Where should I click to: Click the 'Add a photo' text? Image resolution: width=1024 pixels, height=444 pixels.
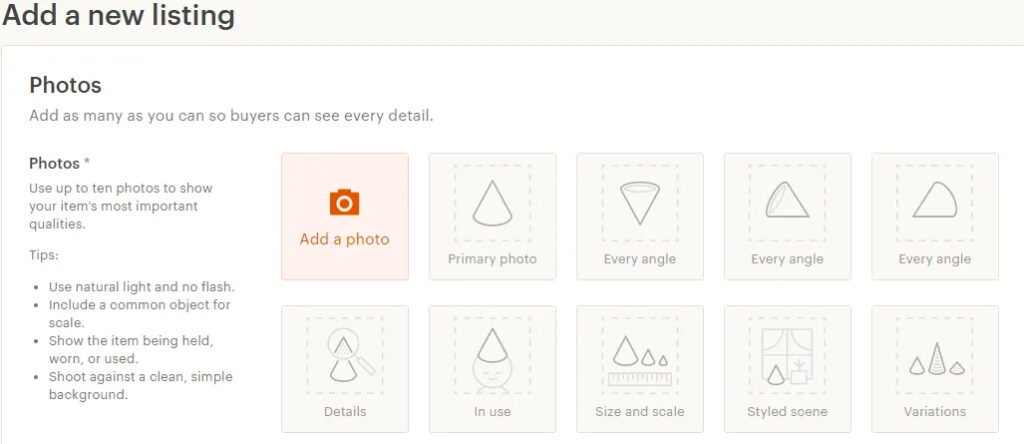345,240
